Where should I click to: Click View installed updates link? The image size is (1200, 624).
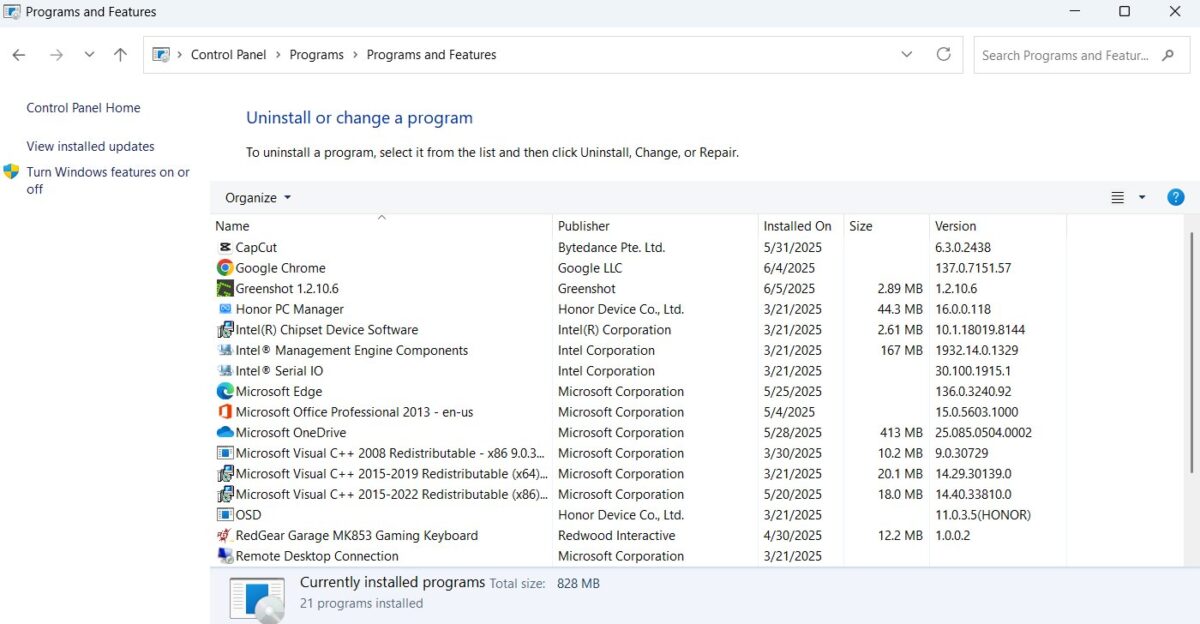[x=90, y=146]
